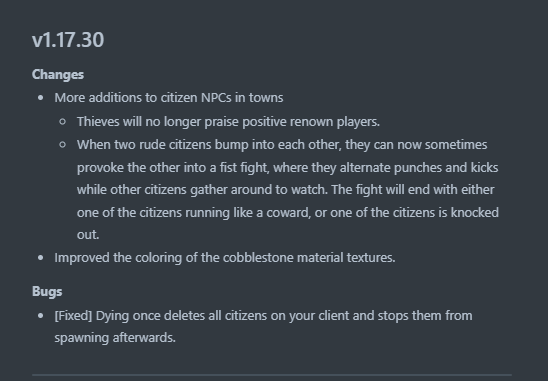This screenshot has width=548, height=381.
Task: Click the "while other citizens gather around" line
Action: click(286, 190)
